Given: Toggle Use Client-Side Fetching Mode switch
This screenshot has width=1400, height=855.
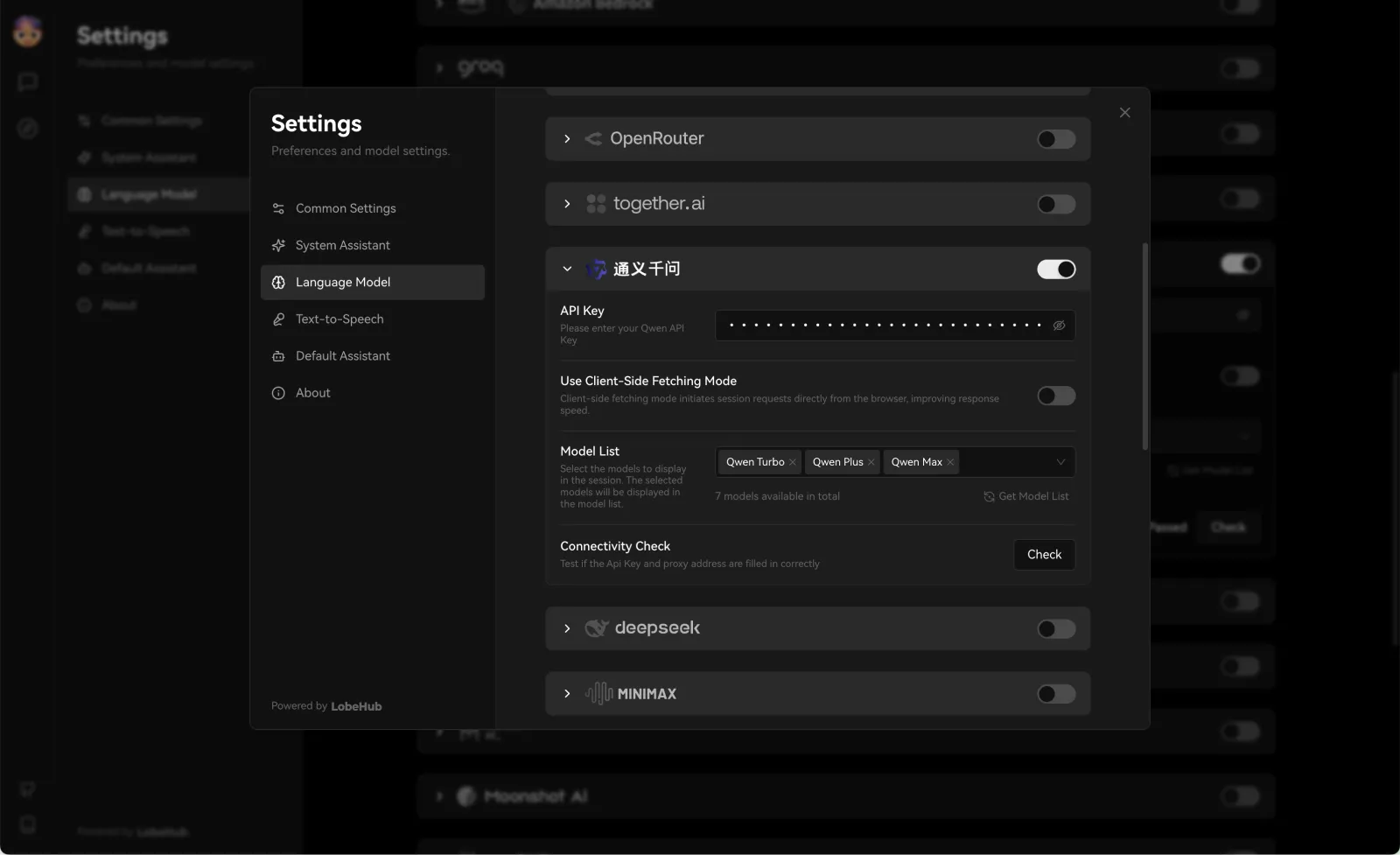Looking at the screenshot, I should tap(1056, 396).
